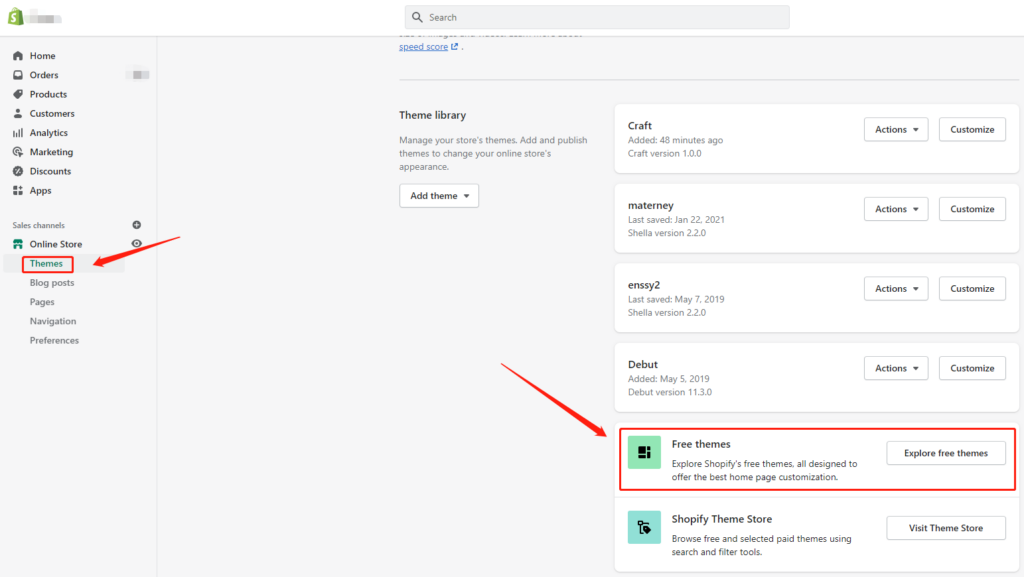Open Actions dropdown for materney theme
This screenshot has height=577, width=1024.
coord(896,209)
